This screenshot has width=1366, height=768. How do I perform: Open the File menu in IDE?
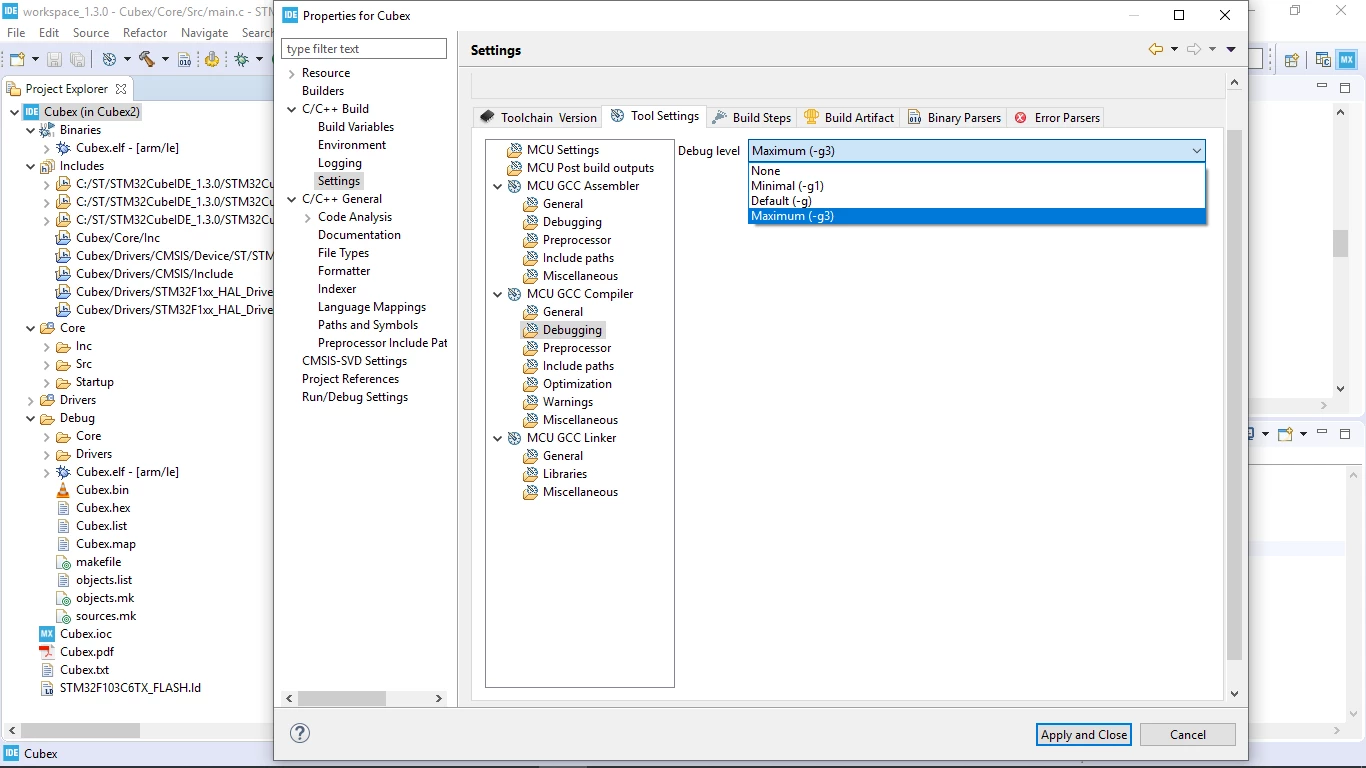16,33
